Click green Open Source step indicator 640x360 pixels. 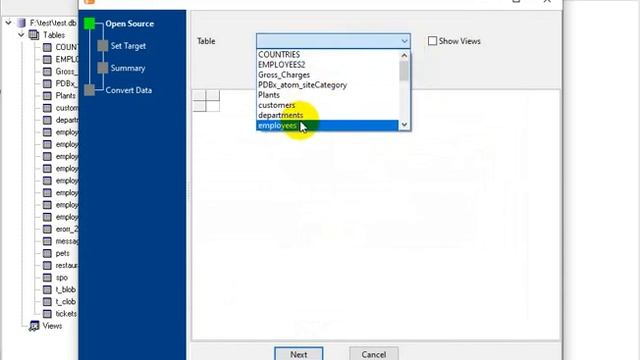(89, 24)
